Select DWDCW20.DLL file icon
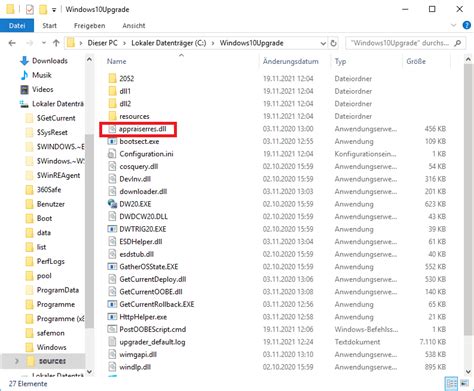 (112, 216)
